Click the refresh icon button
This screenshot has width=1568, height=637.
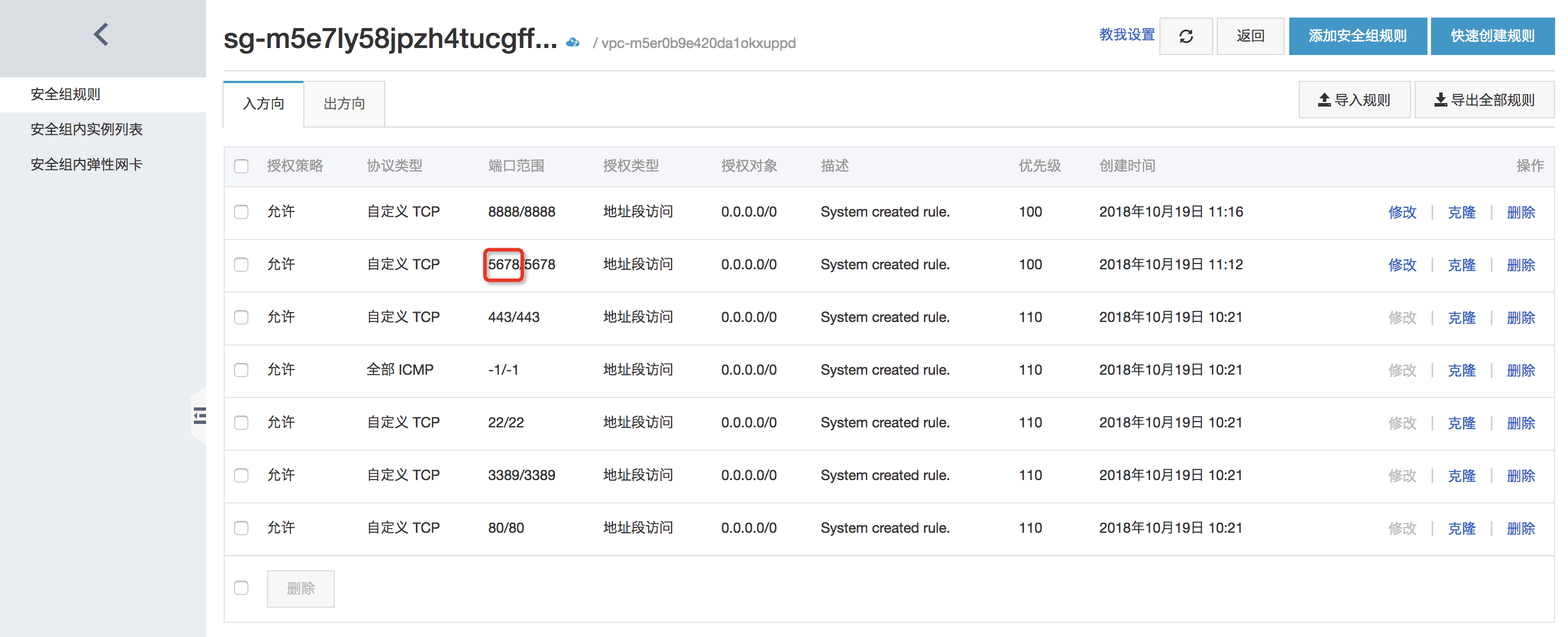pos(1185,36)
